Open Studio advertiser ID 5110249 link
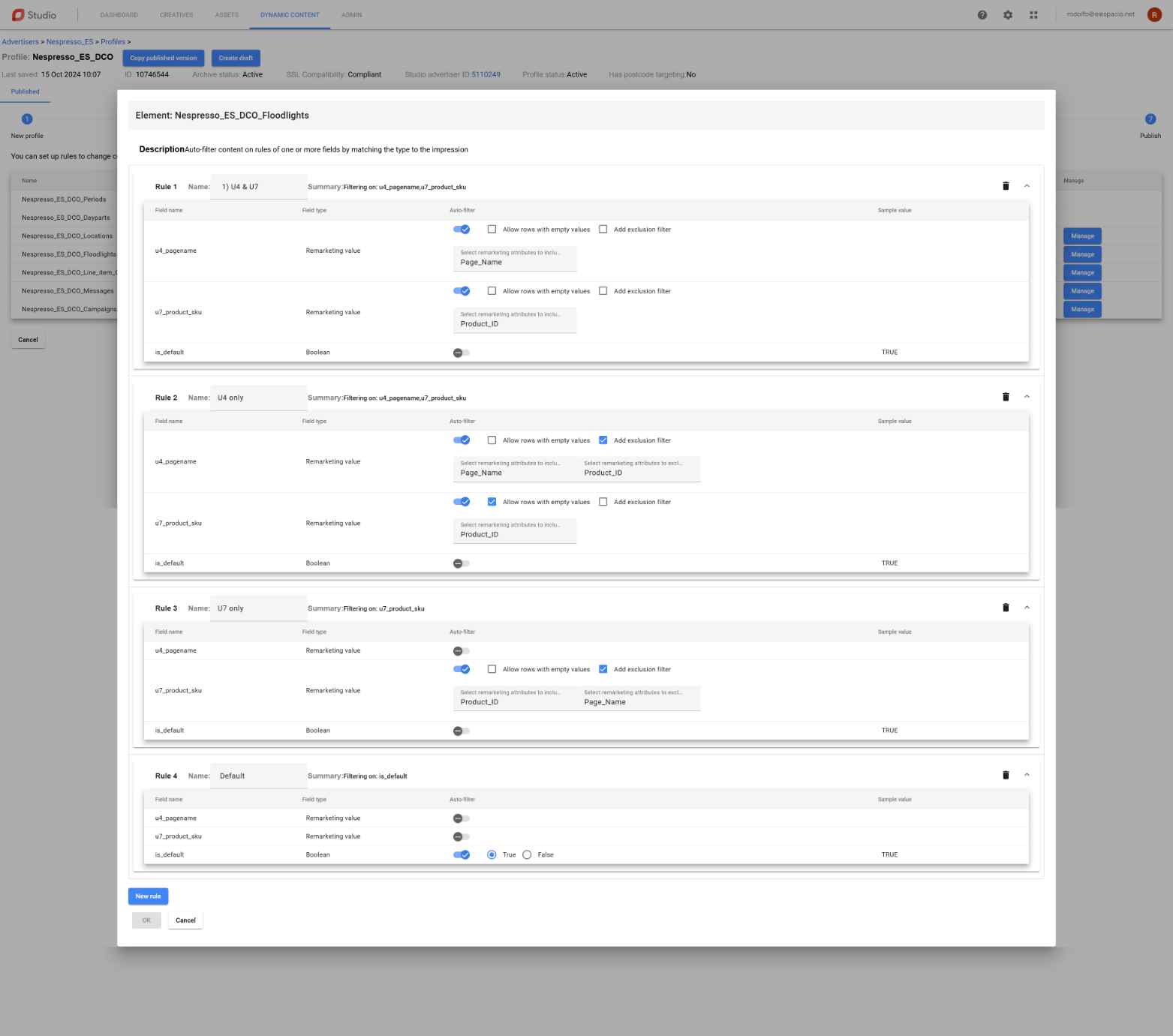 (486, 74)
